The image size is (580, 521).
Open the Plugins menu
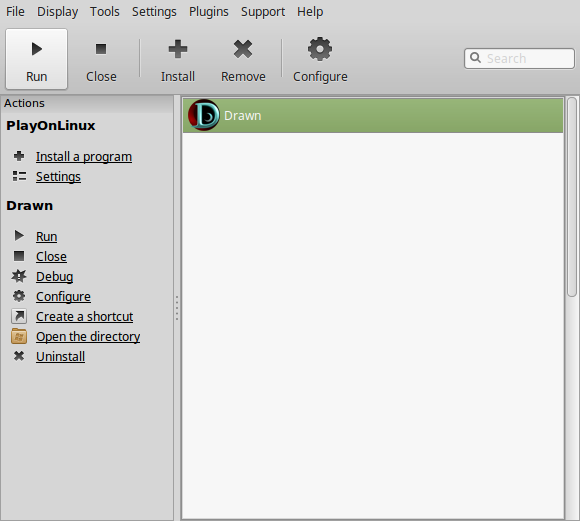[x=209, y=11]
